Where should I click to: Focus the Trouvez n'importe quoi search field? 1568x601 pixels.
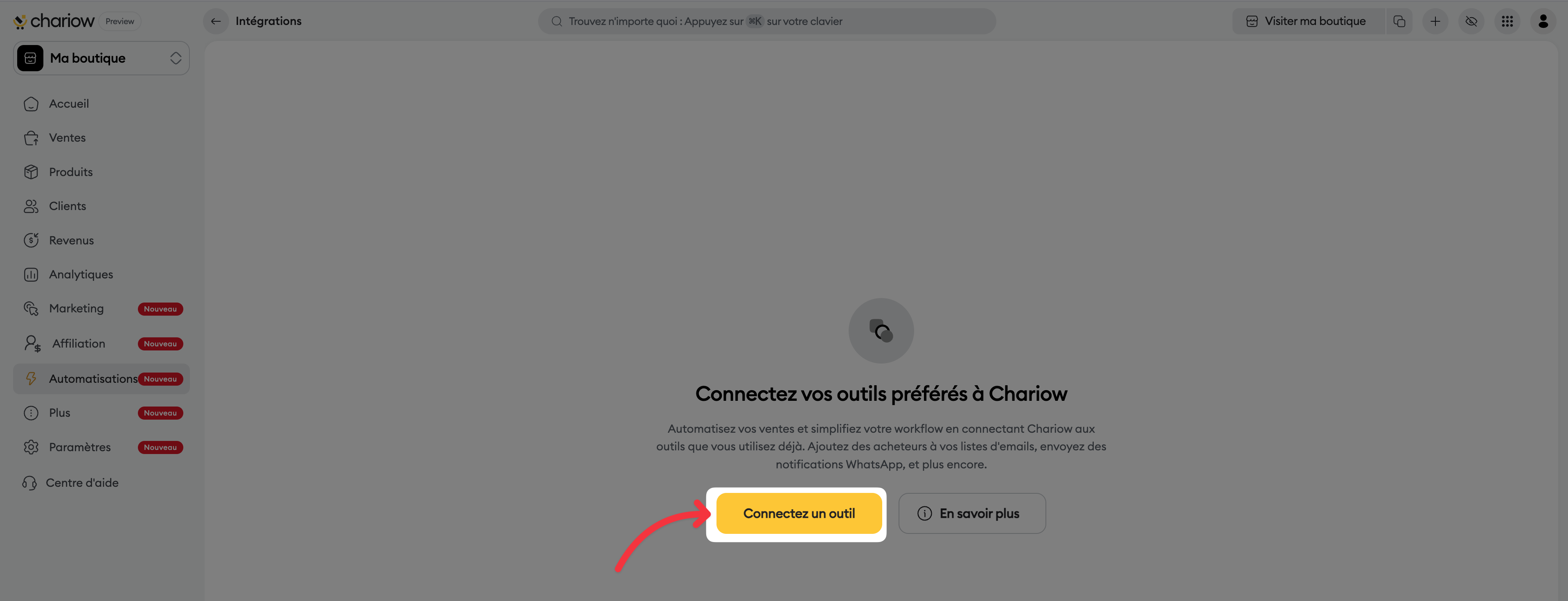(x=766, y=21)
